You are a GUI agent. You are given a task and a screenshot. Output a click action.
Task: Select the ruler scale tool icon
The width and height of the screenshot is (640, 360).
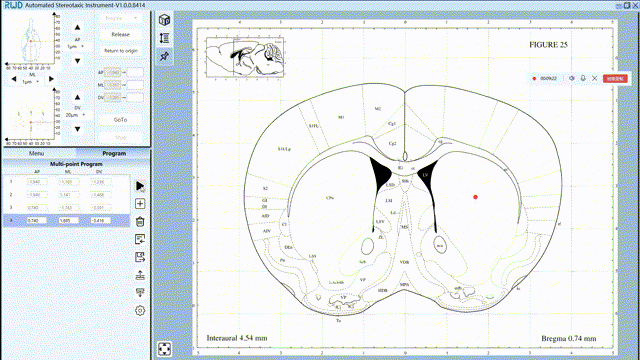click(x=164, y=38)
